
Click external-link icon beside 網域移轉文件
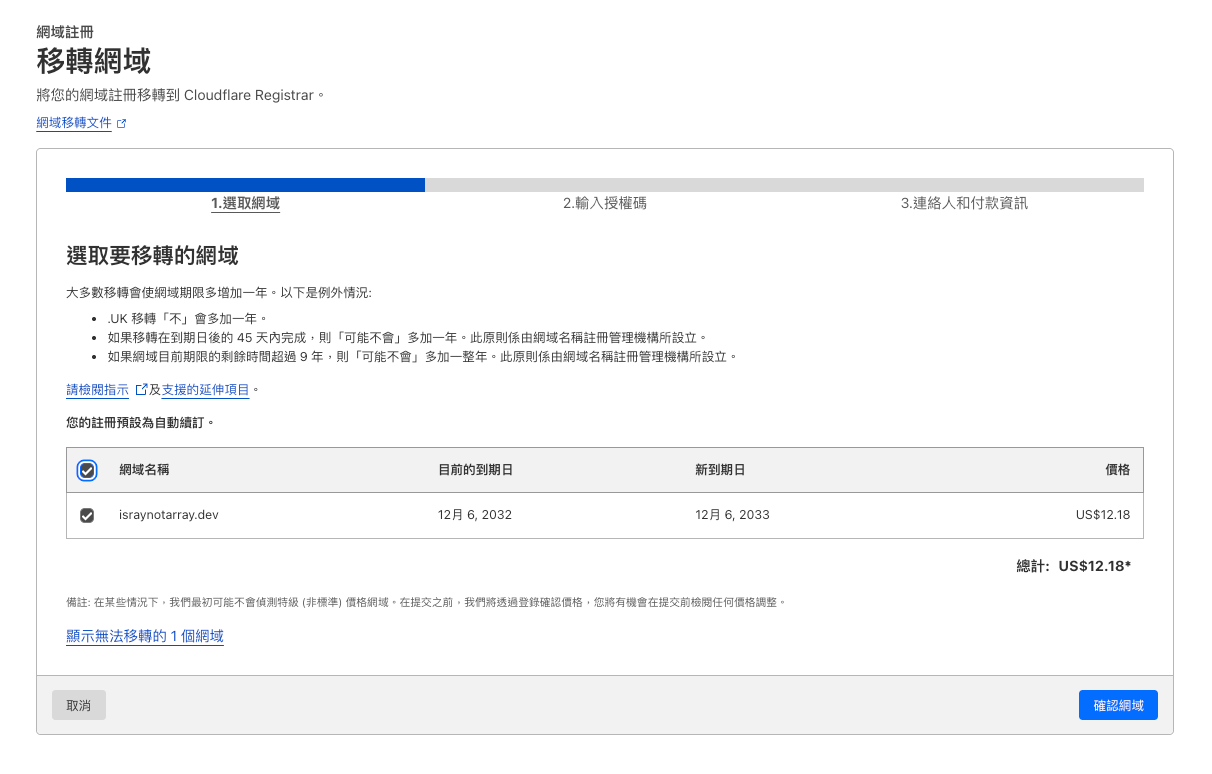pyautogui.click(x=121, y=124)
